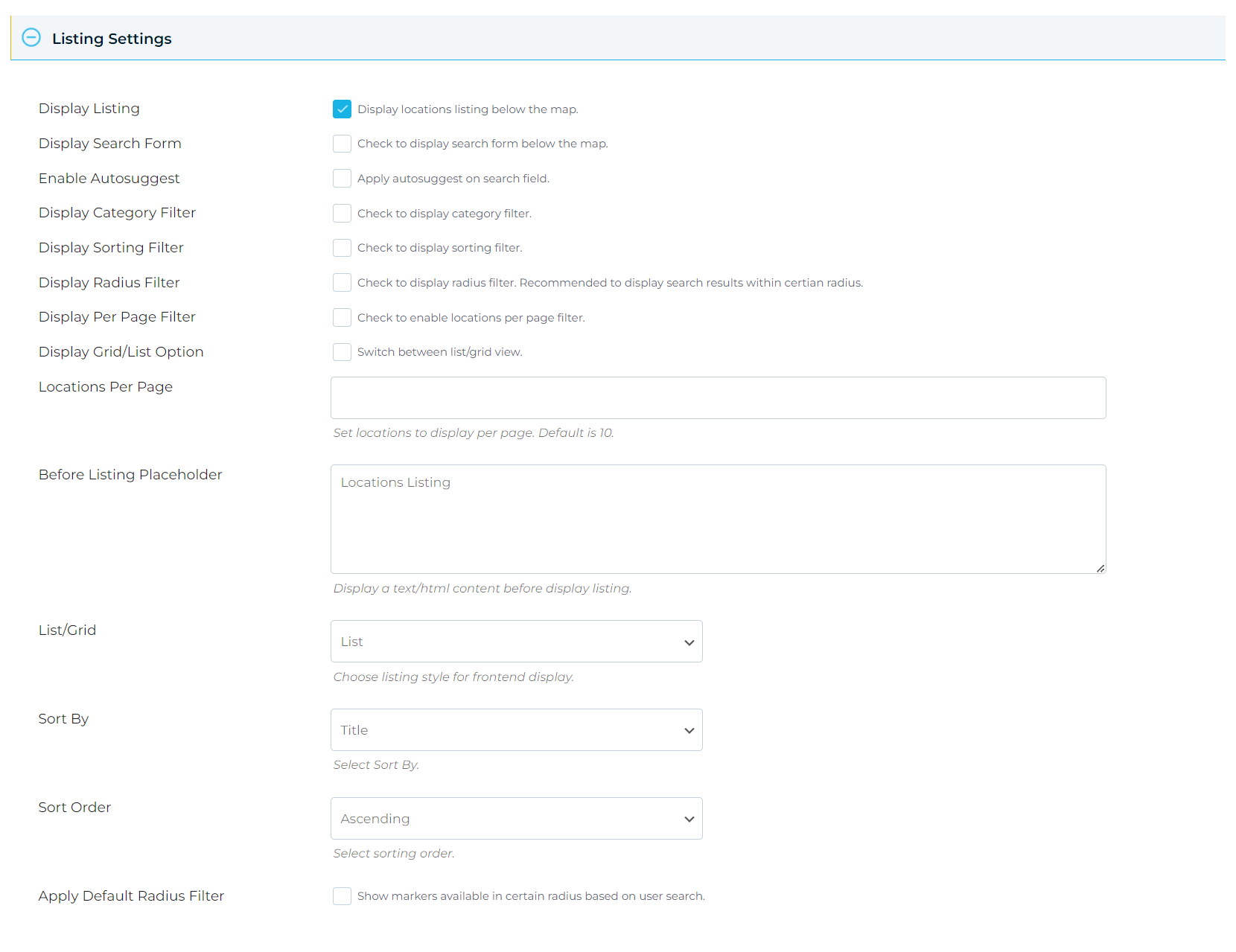
Task: Uncheck Display locations listing below the map
Action: pos(342,109)
